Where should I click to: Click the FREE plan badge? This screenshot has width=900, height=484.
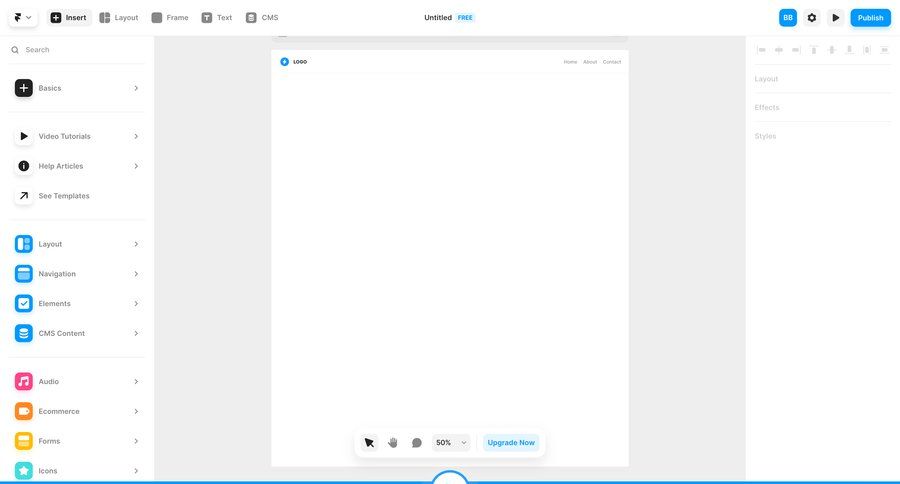[x=465, y=18]
